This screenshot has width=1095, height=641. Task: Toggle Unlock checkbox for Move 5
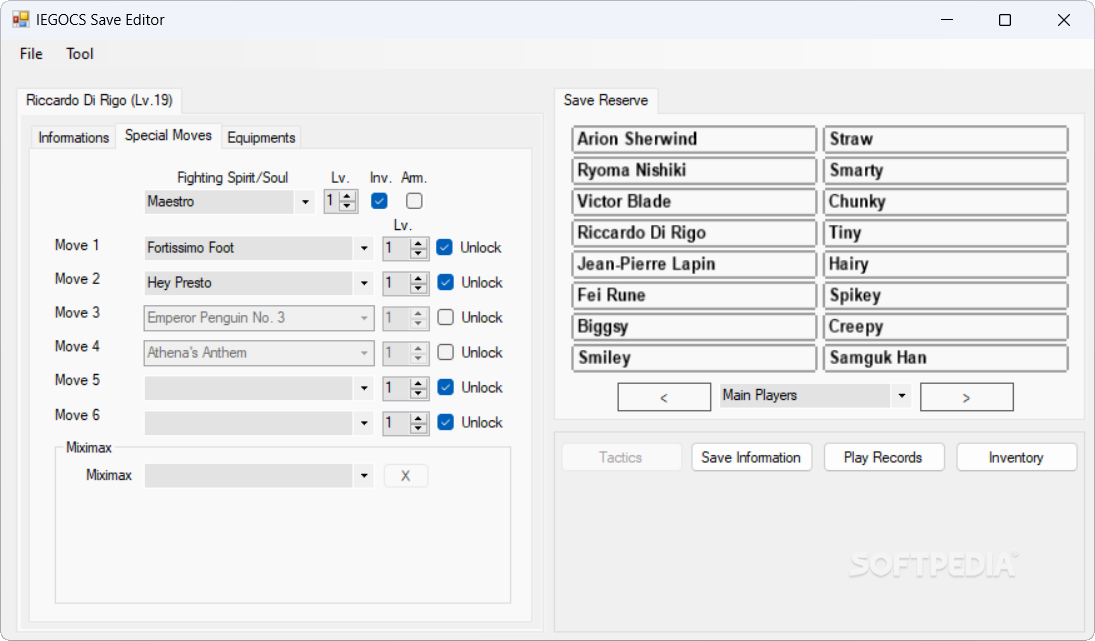pyautogui.click(x=445, y=387)
